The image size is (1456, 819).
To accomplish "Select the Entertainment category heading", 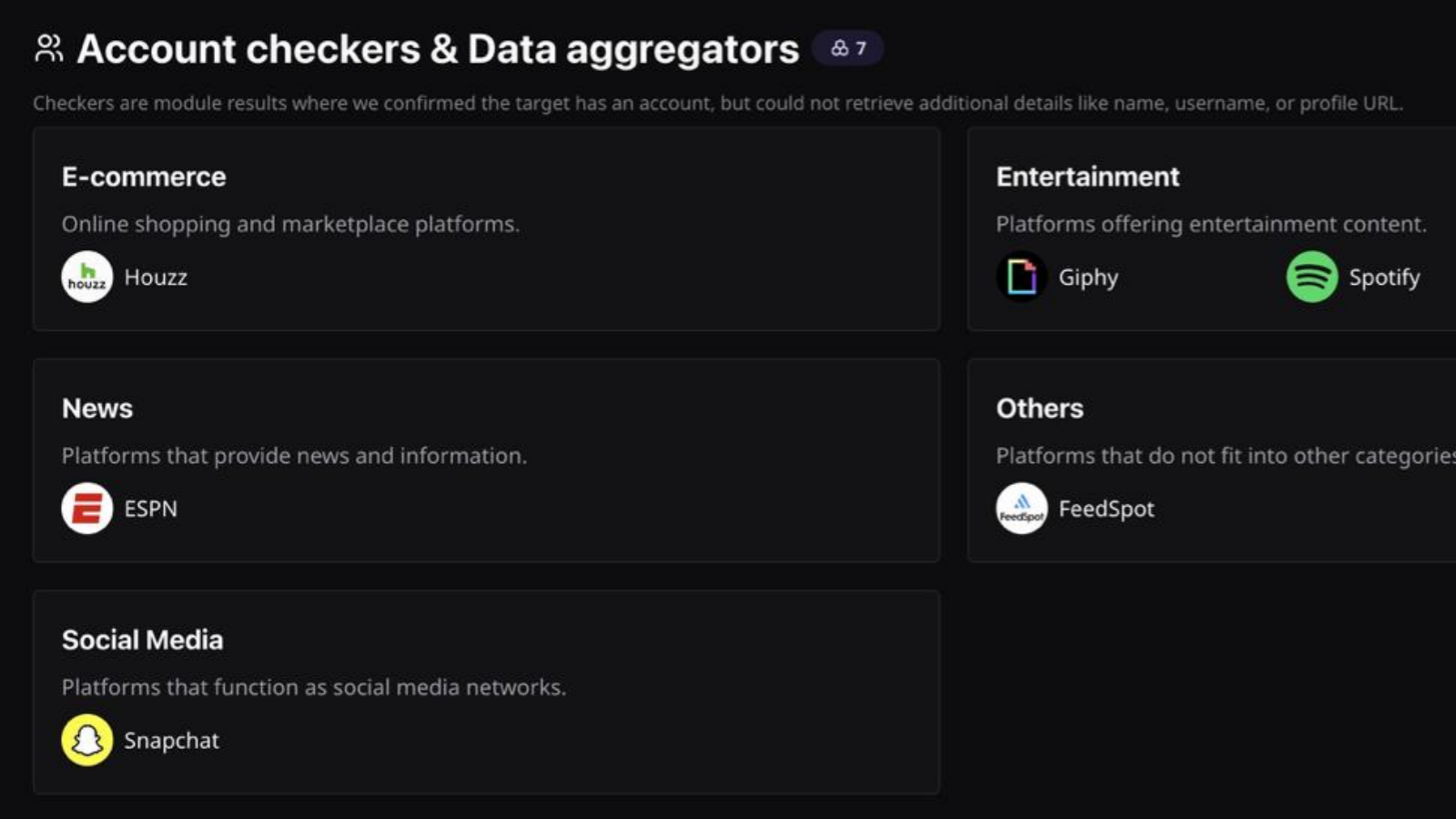I will point(1087,177).
